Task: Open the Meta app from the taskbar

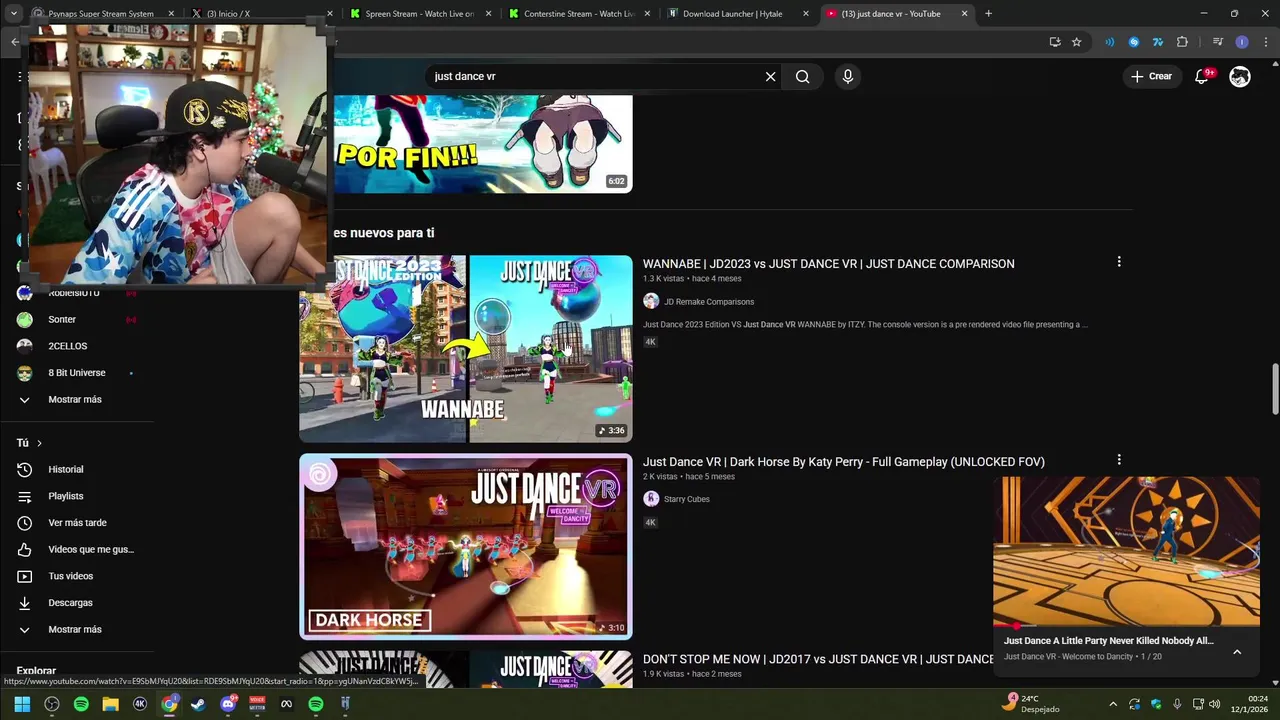Action: point(286,704)
